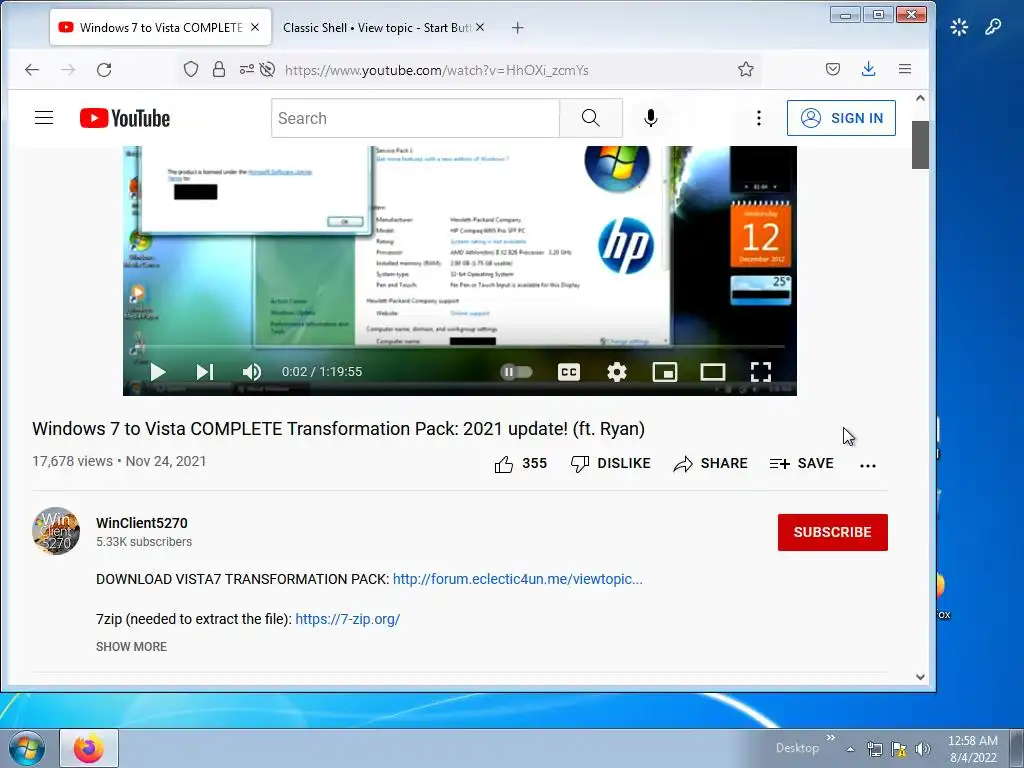Open the taskbar clock and date
The width and height of the screenshot is (1024, 768).
click(973, 749)
